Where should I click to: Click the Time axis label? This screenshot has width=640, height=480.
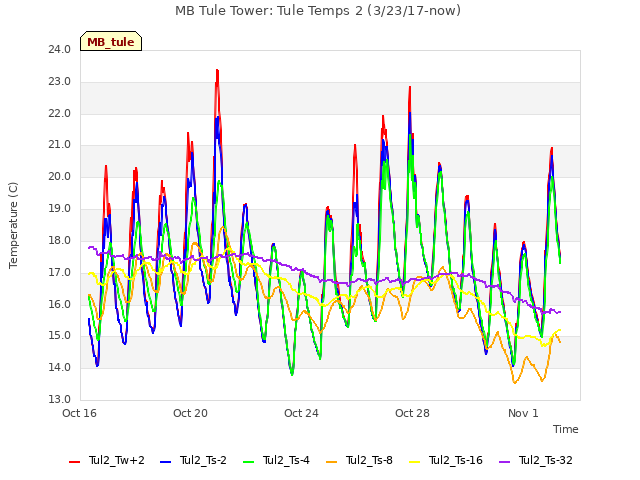pos(566,429)
